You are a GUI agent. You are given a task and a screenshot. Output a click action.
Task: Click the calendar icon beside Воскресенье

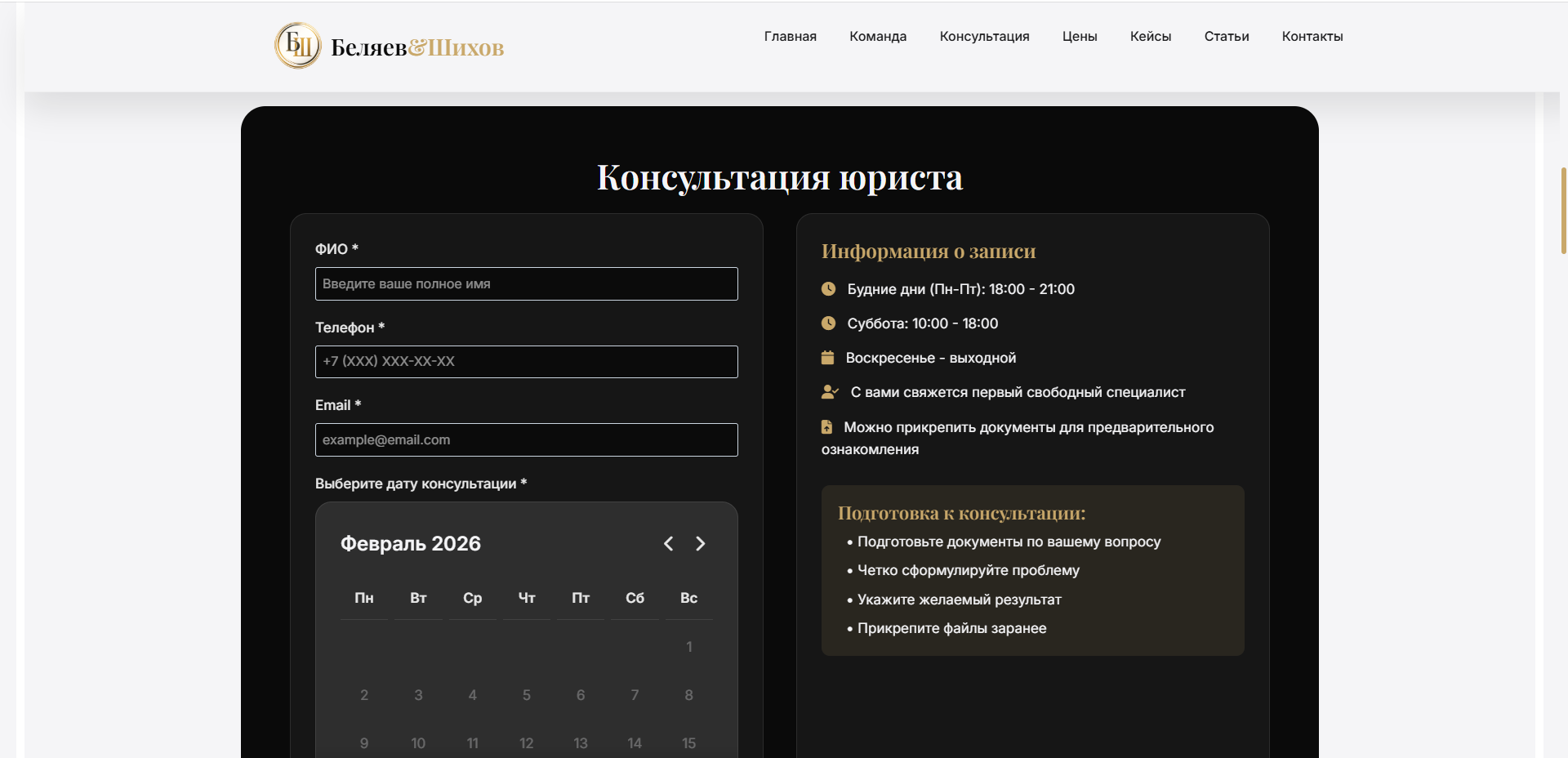pyautogui.click(x=827, y=358)
